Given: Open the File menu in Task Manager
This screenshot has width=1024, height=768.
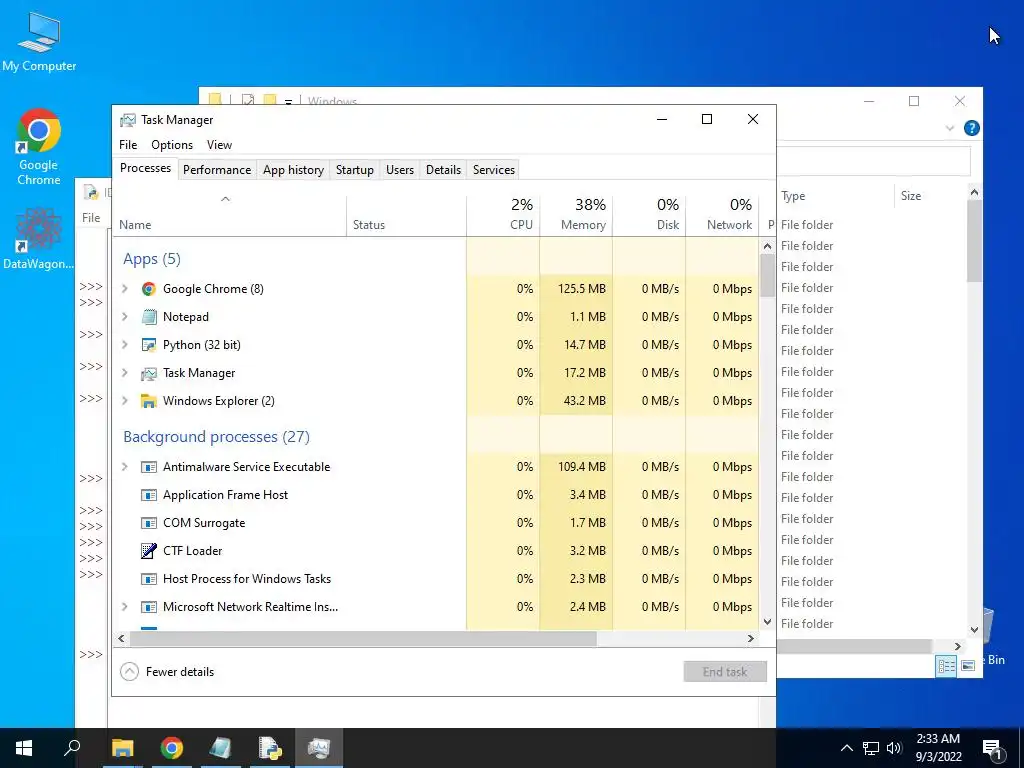Looking at the screenshot, I should pos(128,145).
